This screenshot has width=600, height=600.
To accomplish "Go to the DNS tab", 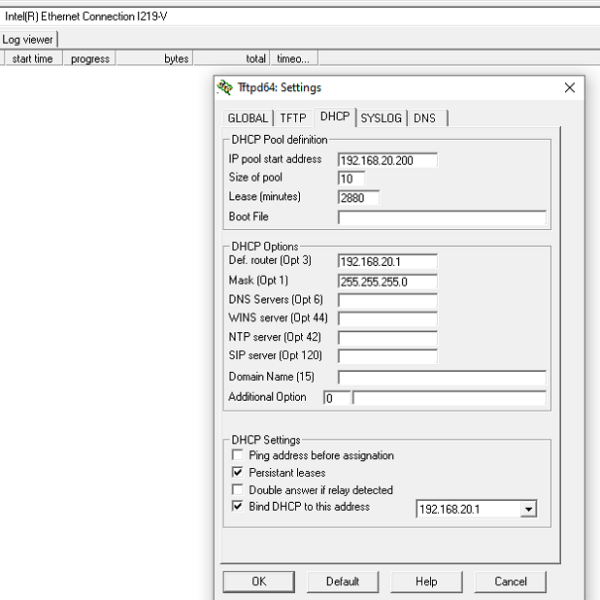I will click(x=425, y=118).
